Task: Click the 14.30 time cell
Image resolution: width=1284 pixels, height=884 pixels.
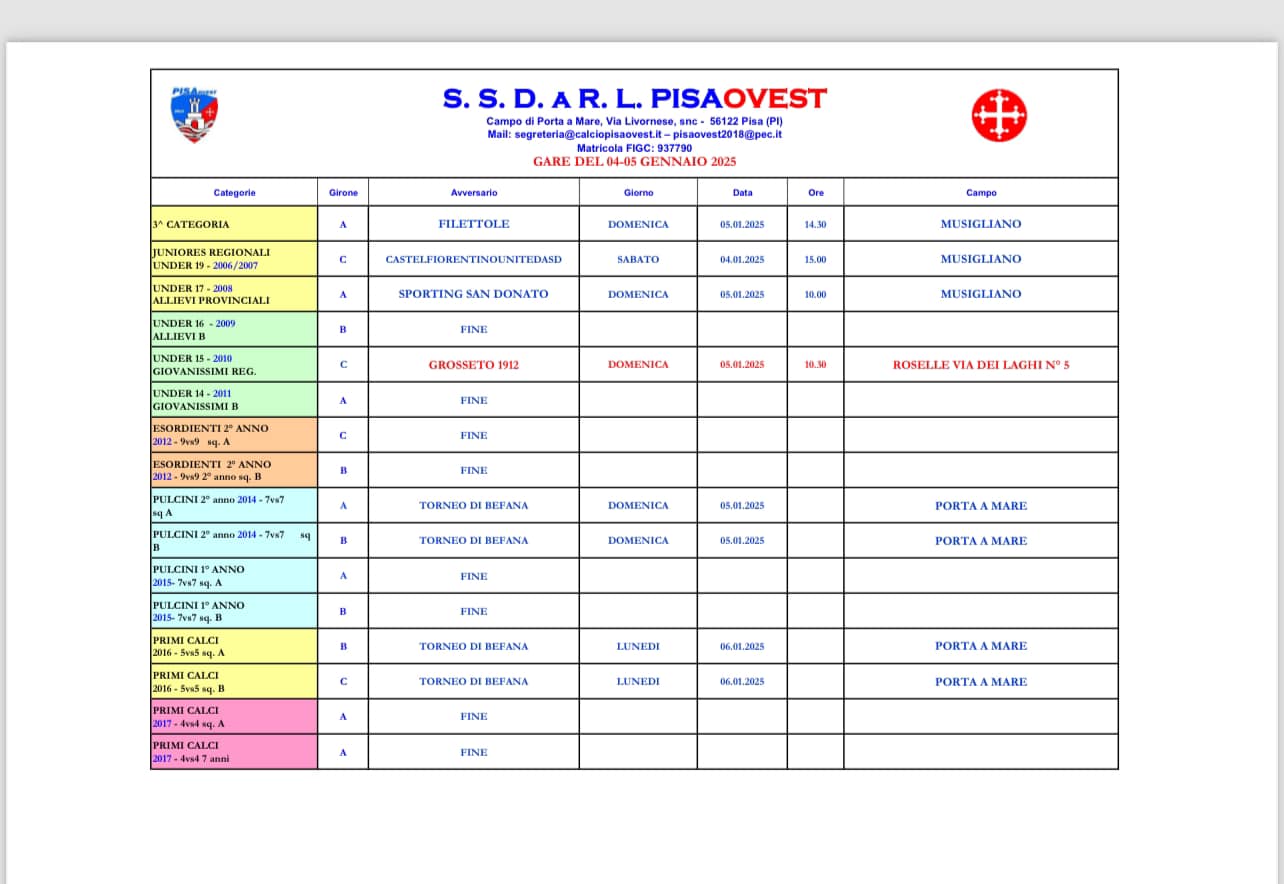Action: [815, 224]
